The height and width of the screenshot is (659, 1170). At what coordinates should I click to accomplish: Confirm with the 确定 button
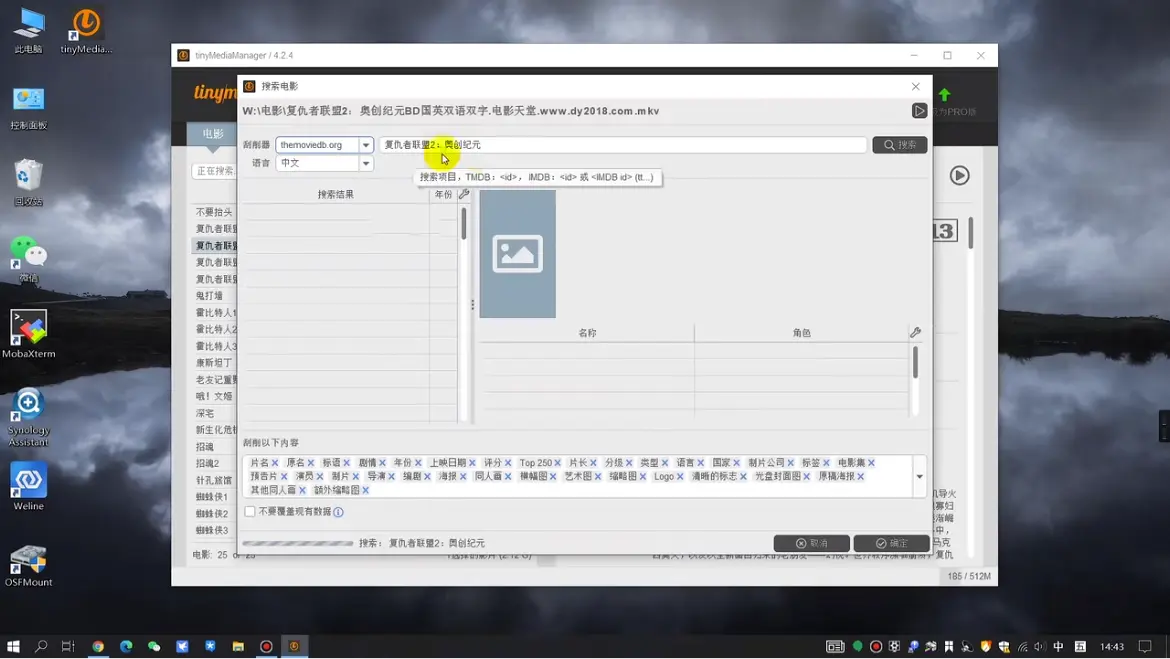coord(890,543)
